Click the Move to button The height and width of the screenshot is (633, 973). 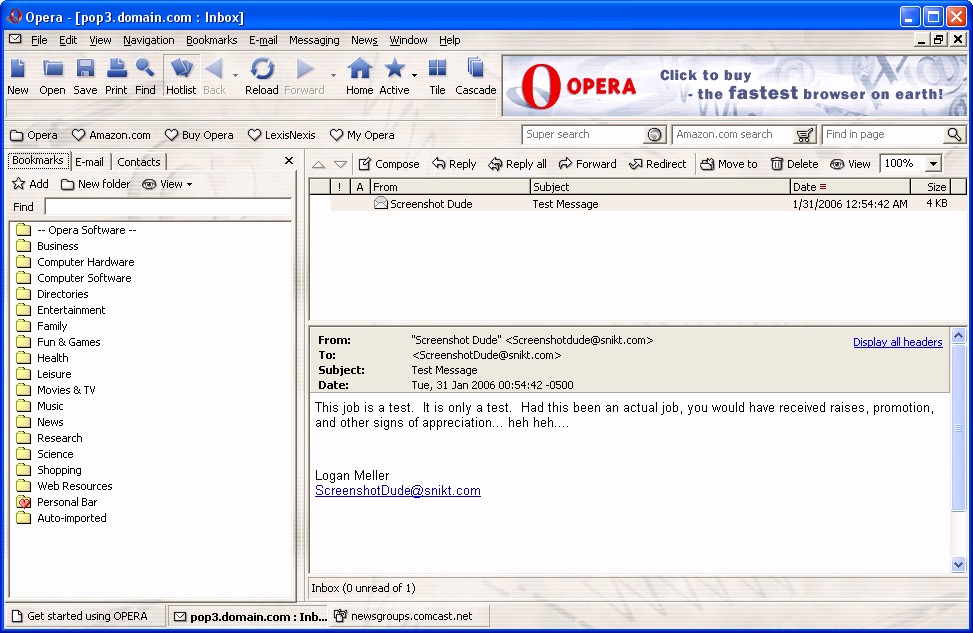click(729, 164)
